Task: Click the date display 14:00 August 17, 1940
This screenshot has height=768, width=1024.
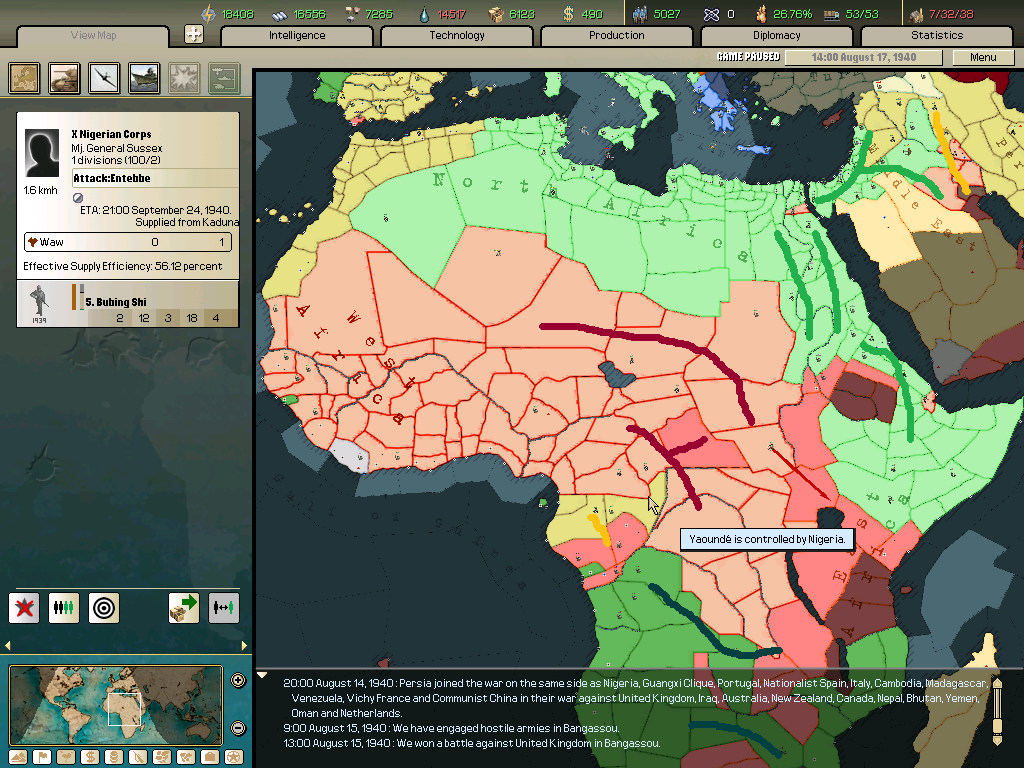Action: tap(863, 57)
